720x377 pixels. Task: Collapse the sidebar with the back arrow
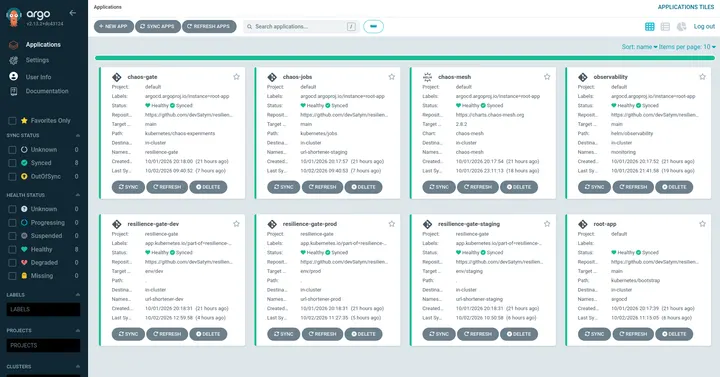(x=73, y=13)
